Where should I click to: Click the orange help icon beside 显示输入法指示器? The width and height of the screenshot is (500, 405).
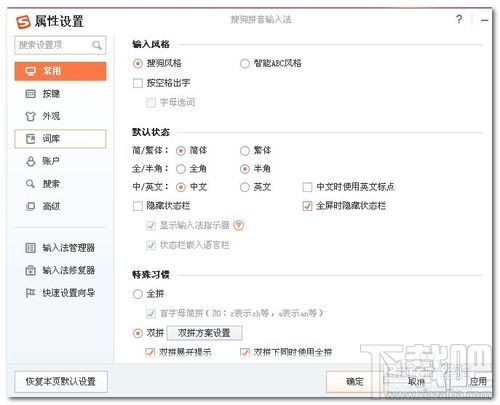(x=239, y=226)
